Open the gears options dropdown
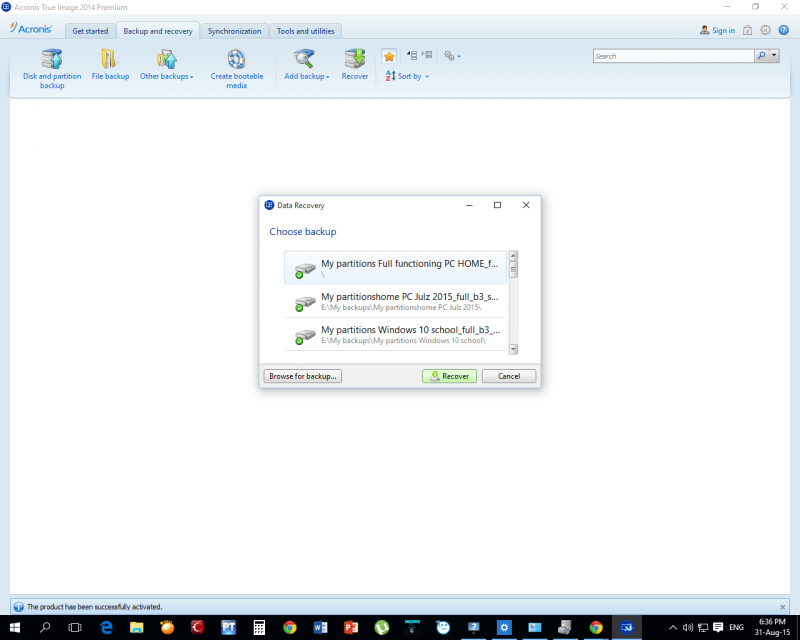800x640 pixels. coord(452,56)
